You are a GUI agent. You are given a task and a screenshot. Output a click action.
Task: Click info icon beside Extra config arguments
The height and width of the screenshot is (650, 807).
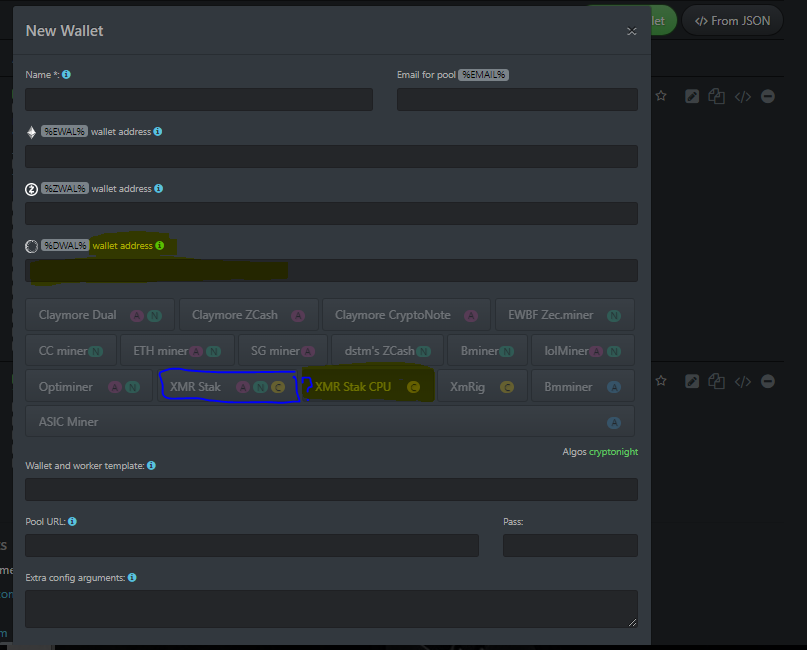(x=132, y=578)
